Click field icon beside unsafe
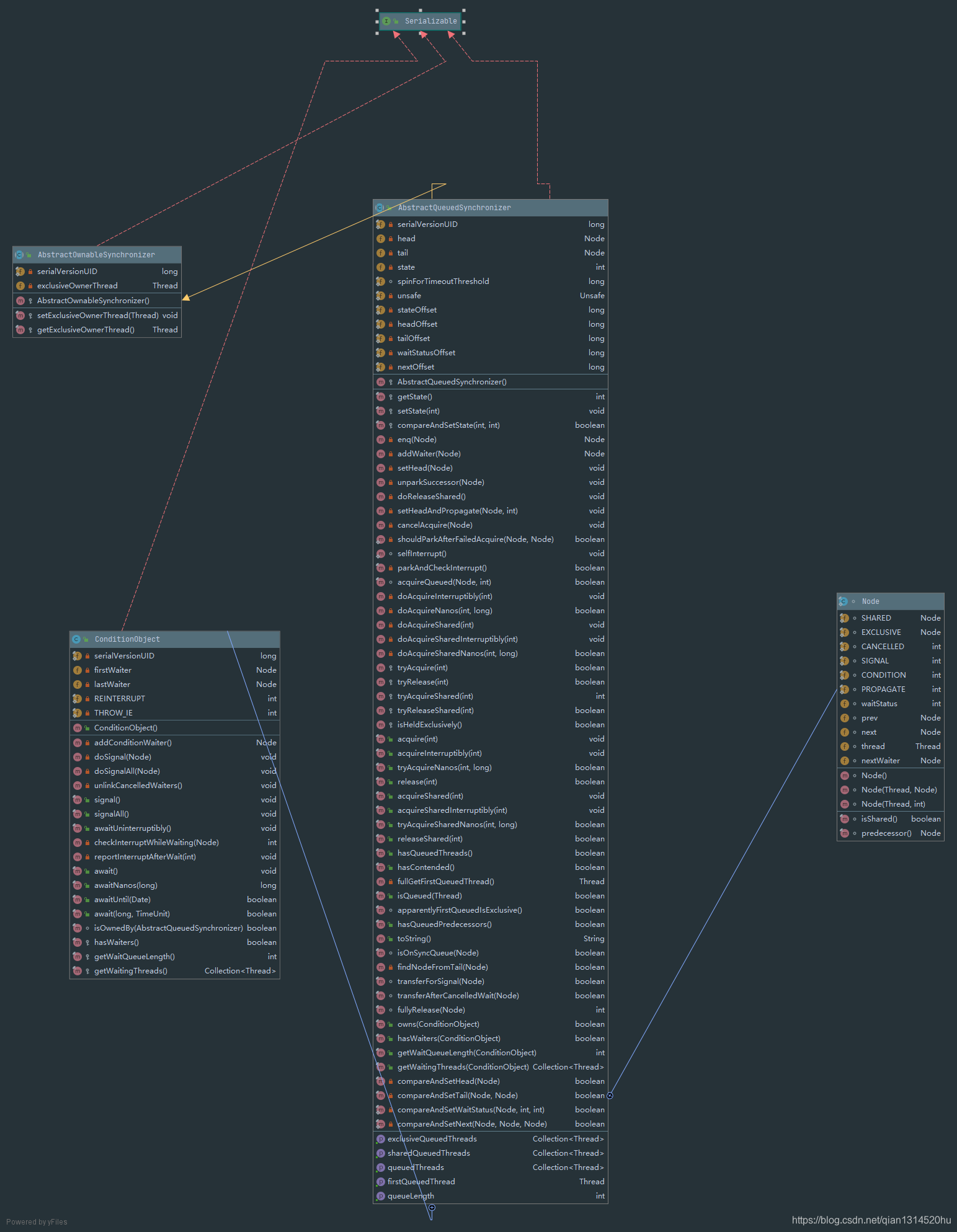Viewport: 957px width, 1232px height. 380,296
